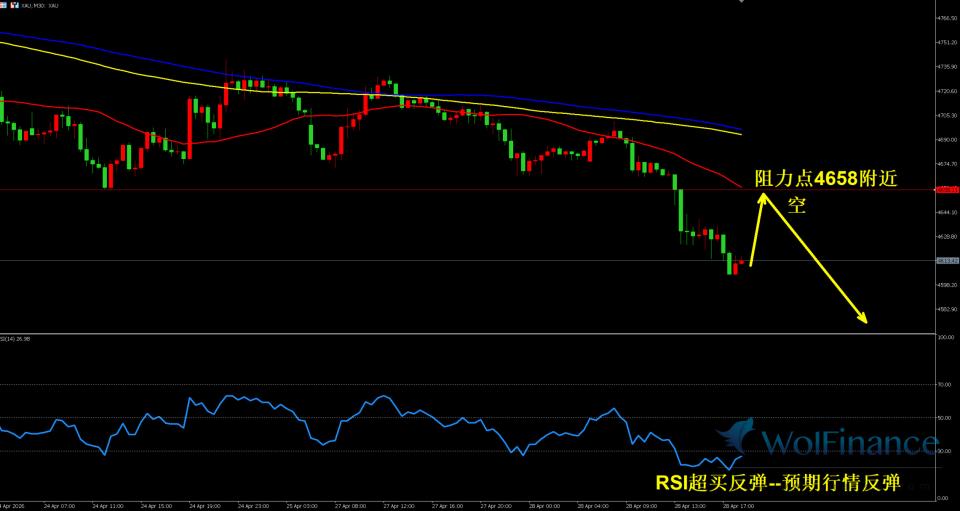Viewport: 960px width, 511px height.
Task: Select the yellow downward arrow's arrowhead
Action: [x=862, y=320]
